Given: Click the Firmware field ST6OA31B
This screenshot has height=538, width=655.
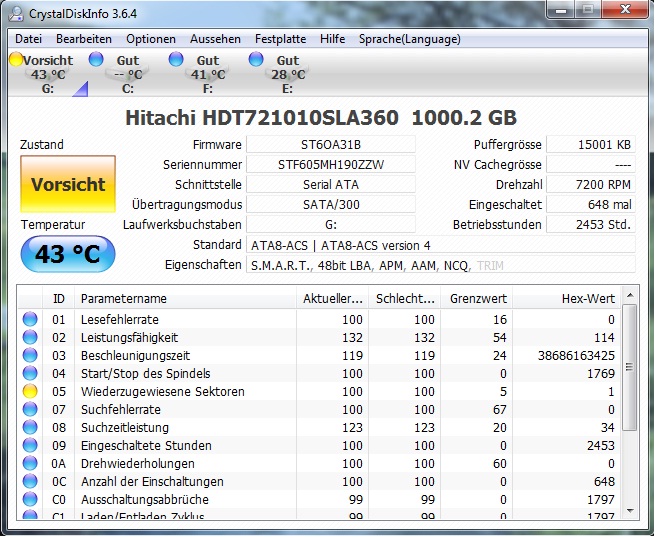Looking at the screenshot, I should [x=331, y=145].
